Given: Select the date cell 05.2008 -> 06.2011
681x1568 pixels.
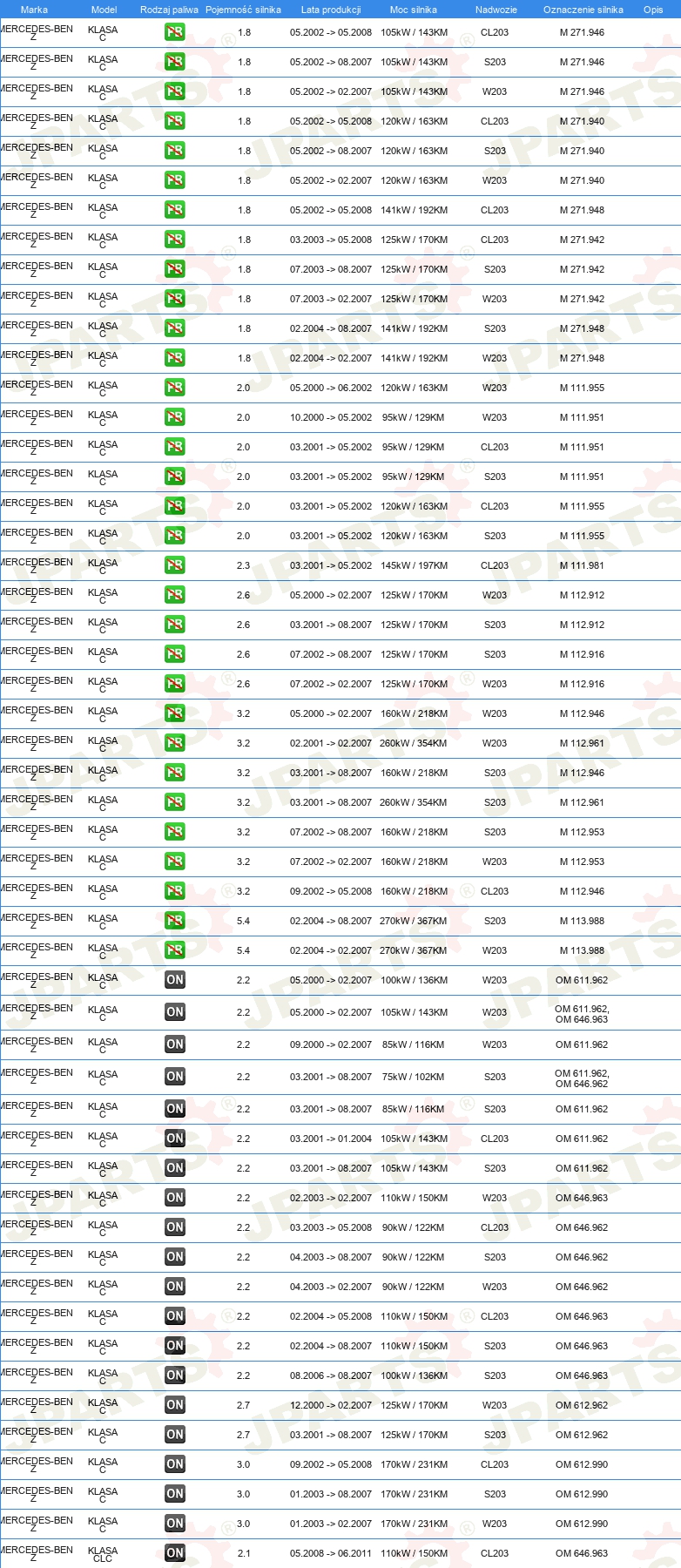Looking at the screenshot, I should tap(331, 1553).
